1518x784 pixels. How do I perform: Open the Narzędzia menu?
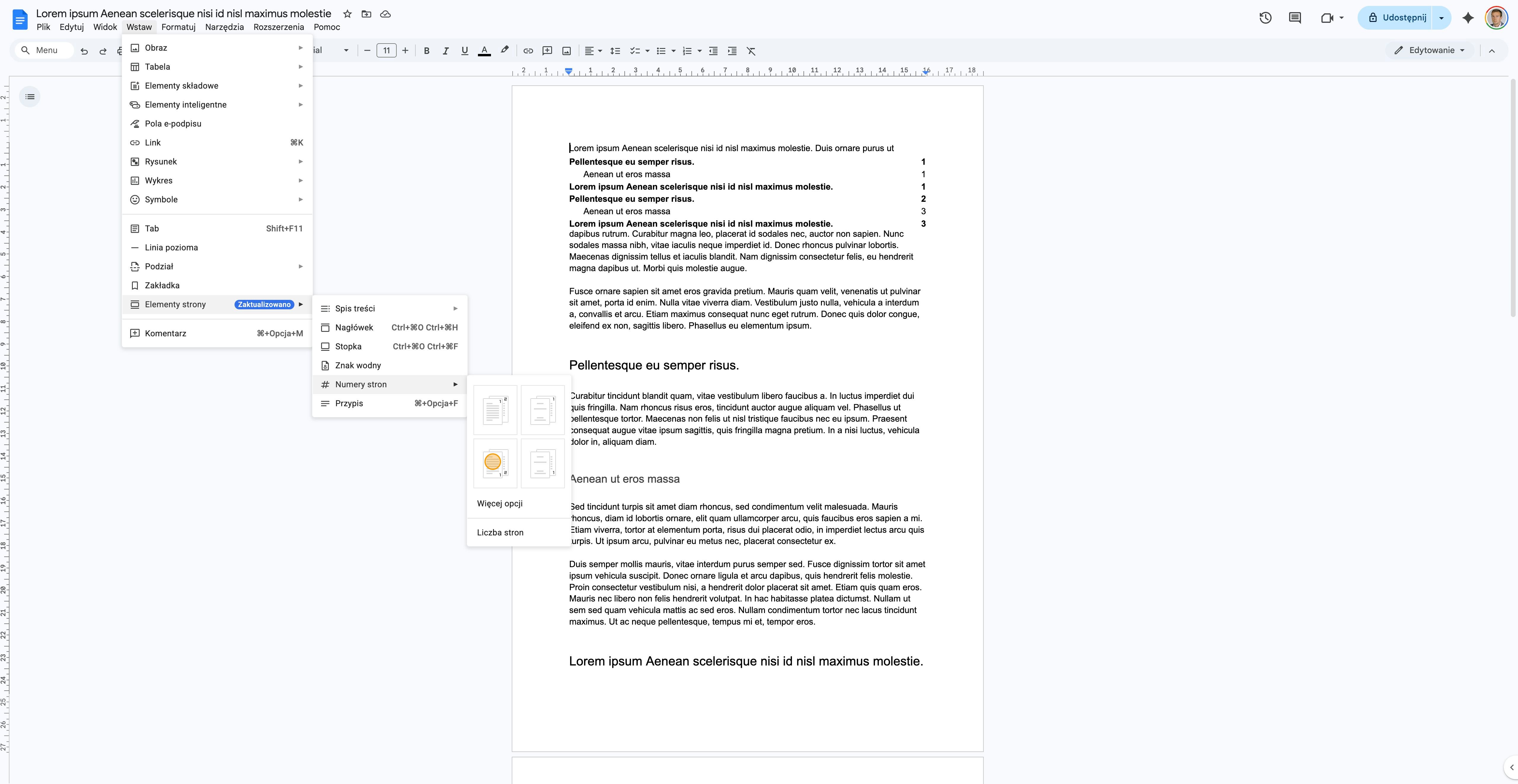click(x=224, y=27)
